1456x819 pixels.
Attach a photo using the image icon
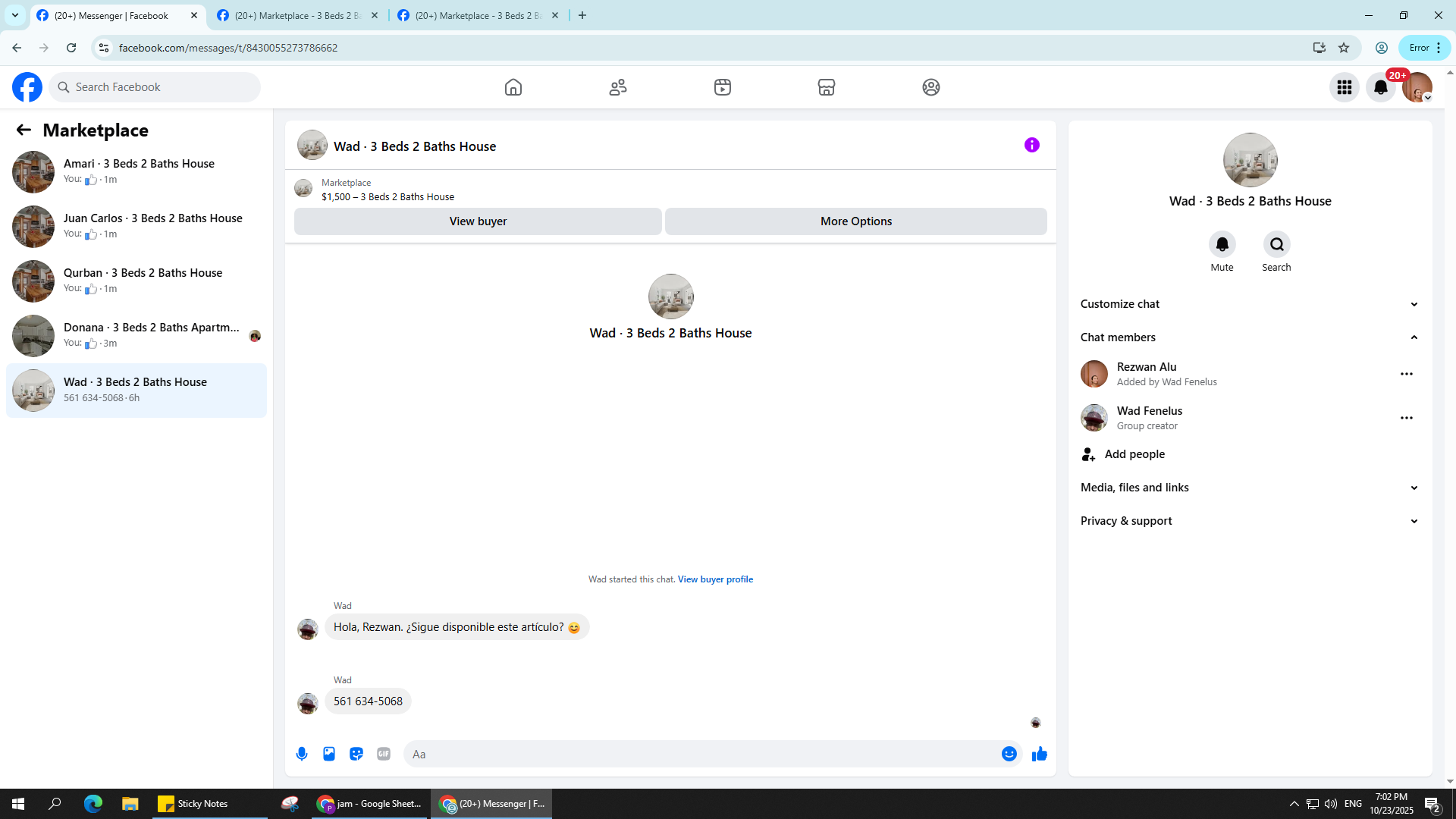coord(329,754)
